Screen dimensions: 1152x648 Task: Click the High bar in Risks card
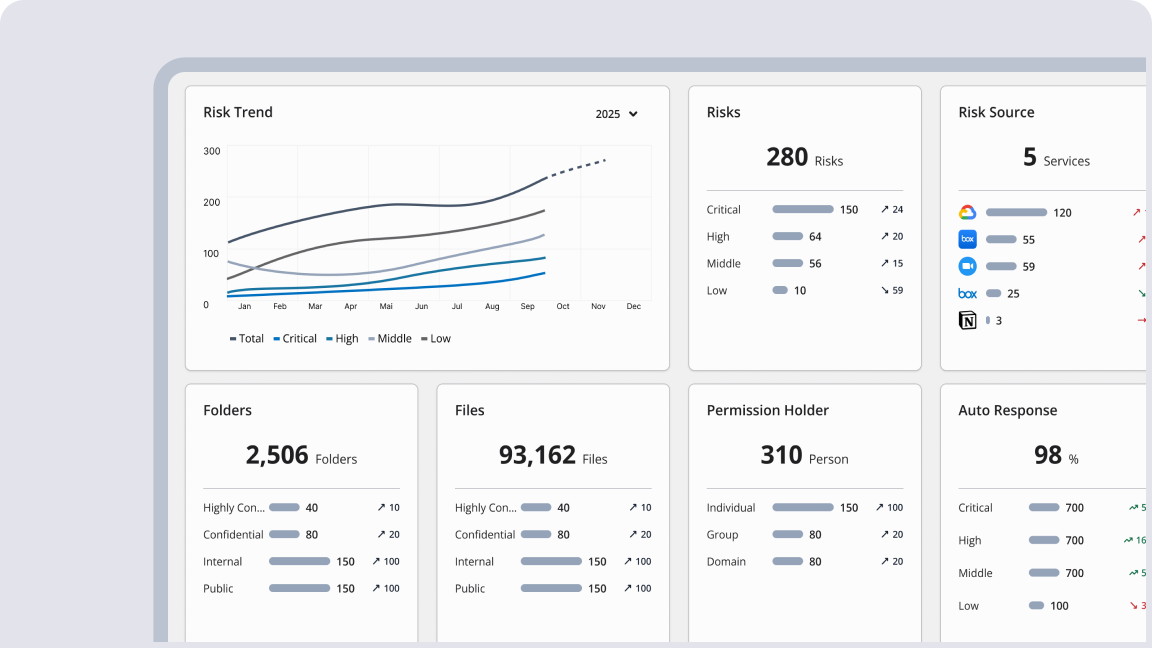787,237
